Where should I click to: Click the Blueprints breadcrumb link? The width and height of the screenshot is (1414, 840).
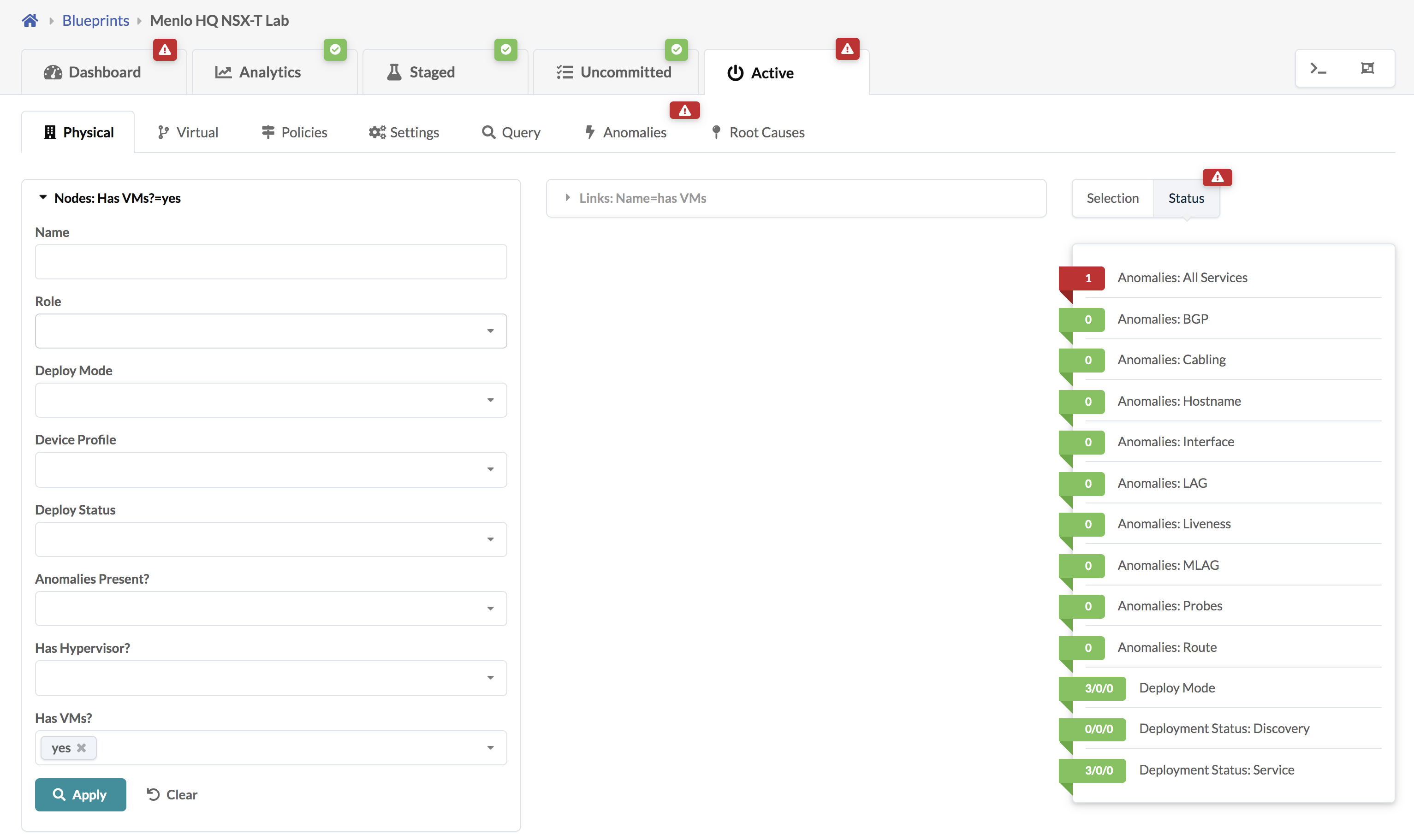tap(95, 20)
